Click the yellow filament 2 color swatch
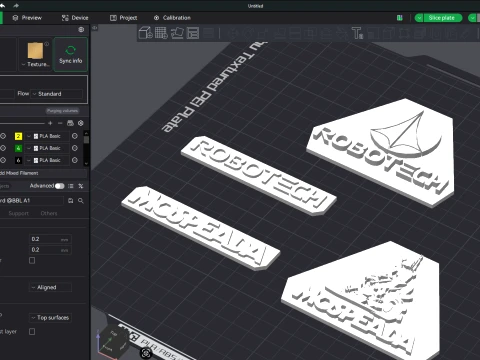This screenshot has width=480, height=360. 18,136
